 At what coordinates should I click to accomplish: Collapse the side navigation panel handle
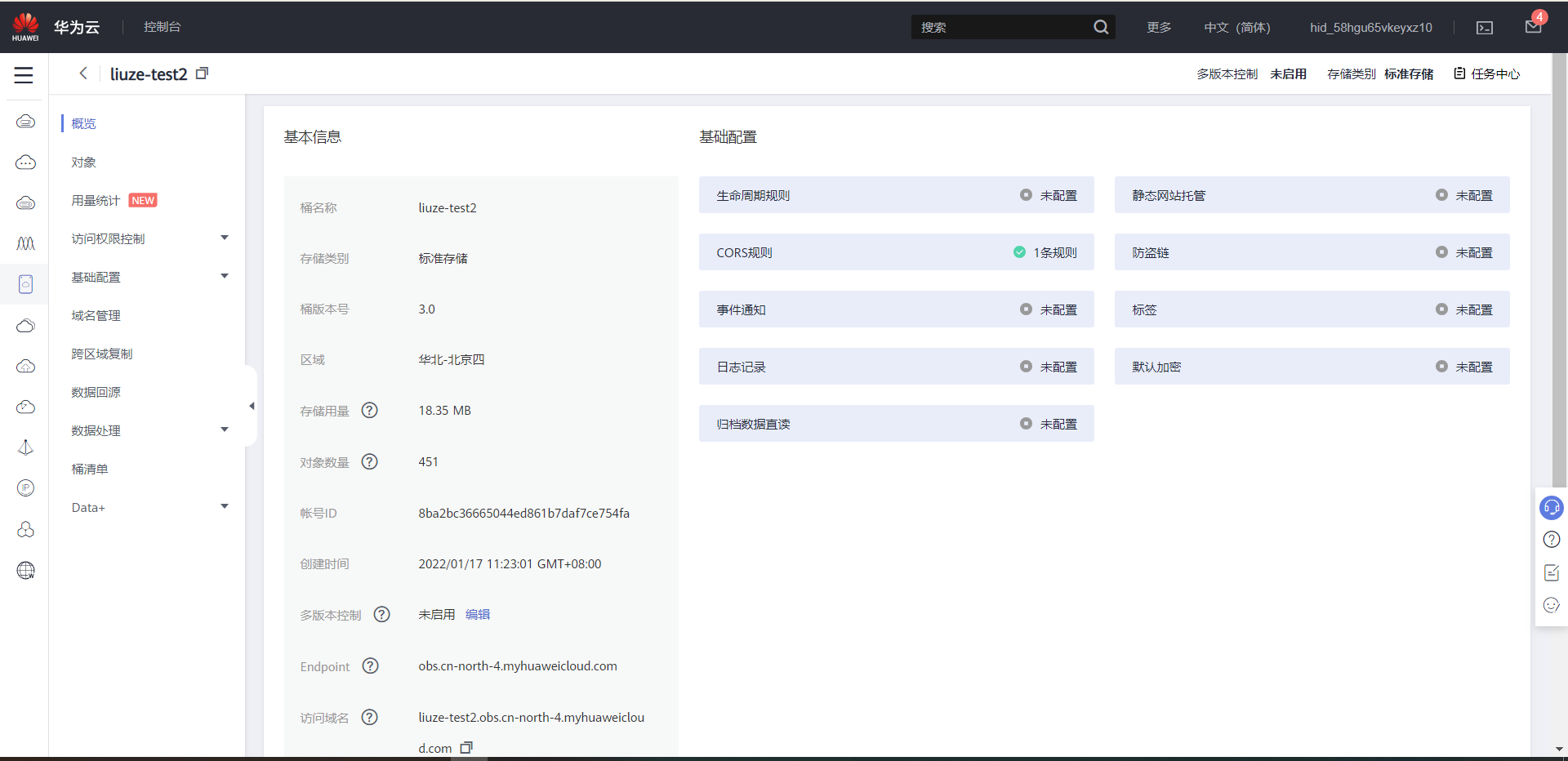(252, 406)
